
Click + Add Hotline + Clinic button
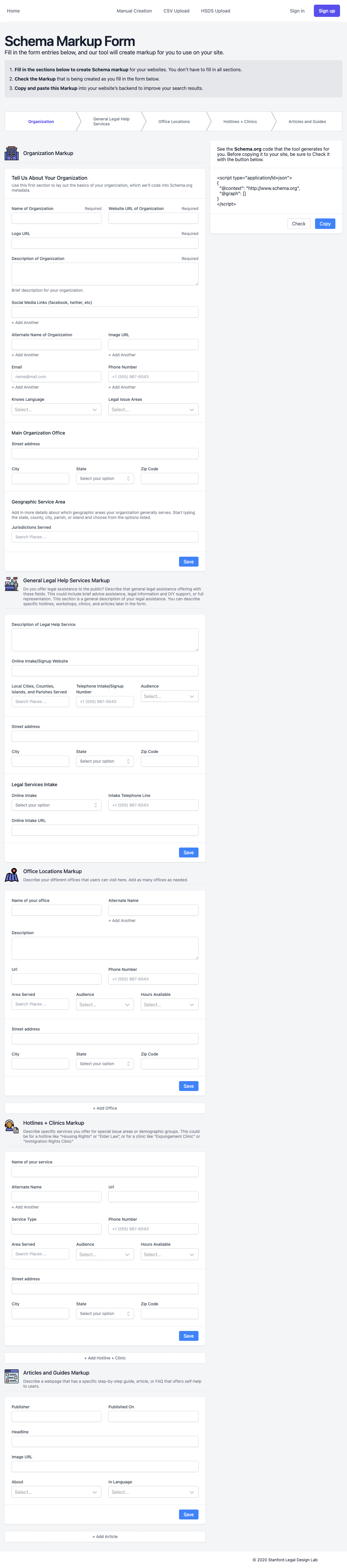pos(105,1358)
